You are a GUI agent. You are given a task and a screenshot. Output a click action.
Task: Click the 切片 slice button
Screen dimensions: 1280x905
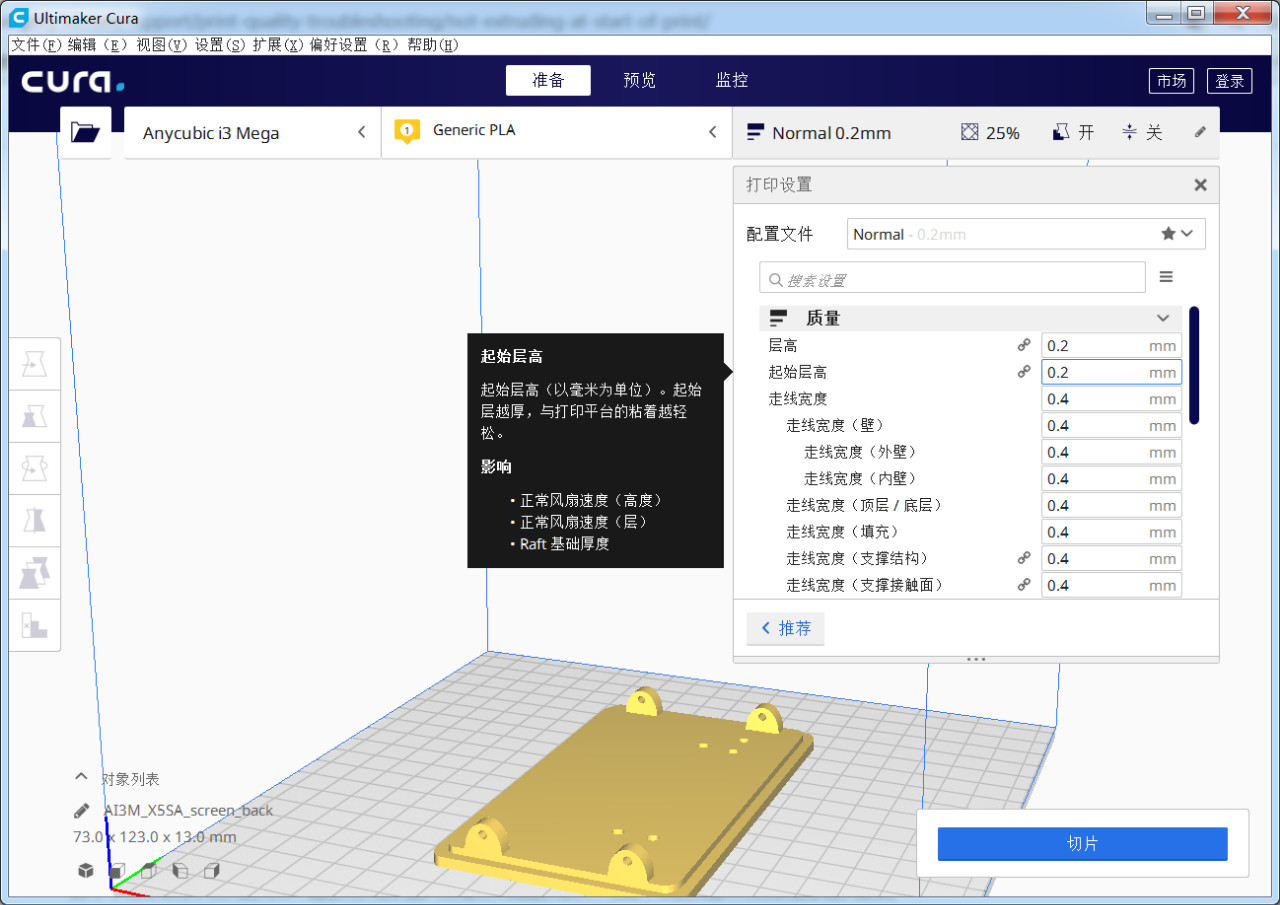pos(1082,844)
